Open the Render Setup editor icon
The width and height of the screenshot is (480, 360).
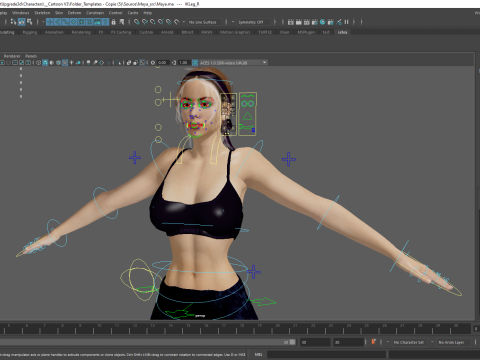pos(330,22)
